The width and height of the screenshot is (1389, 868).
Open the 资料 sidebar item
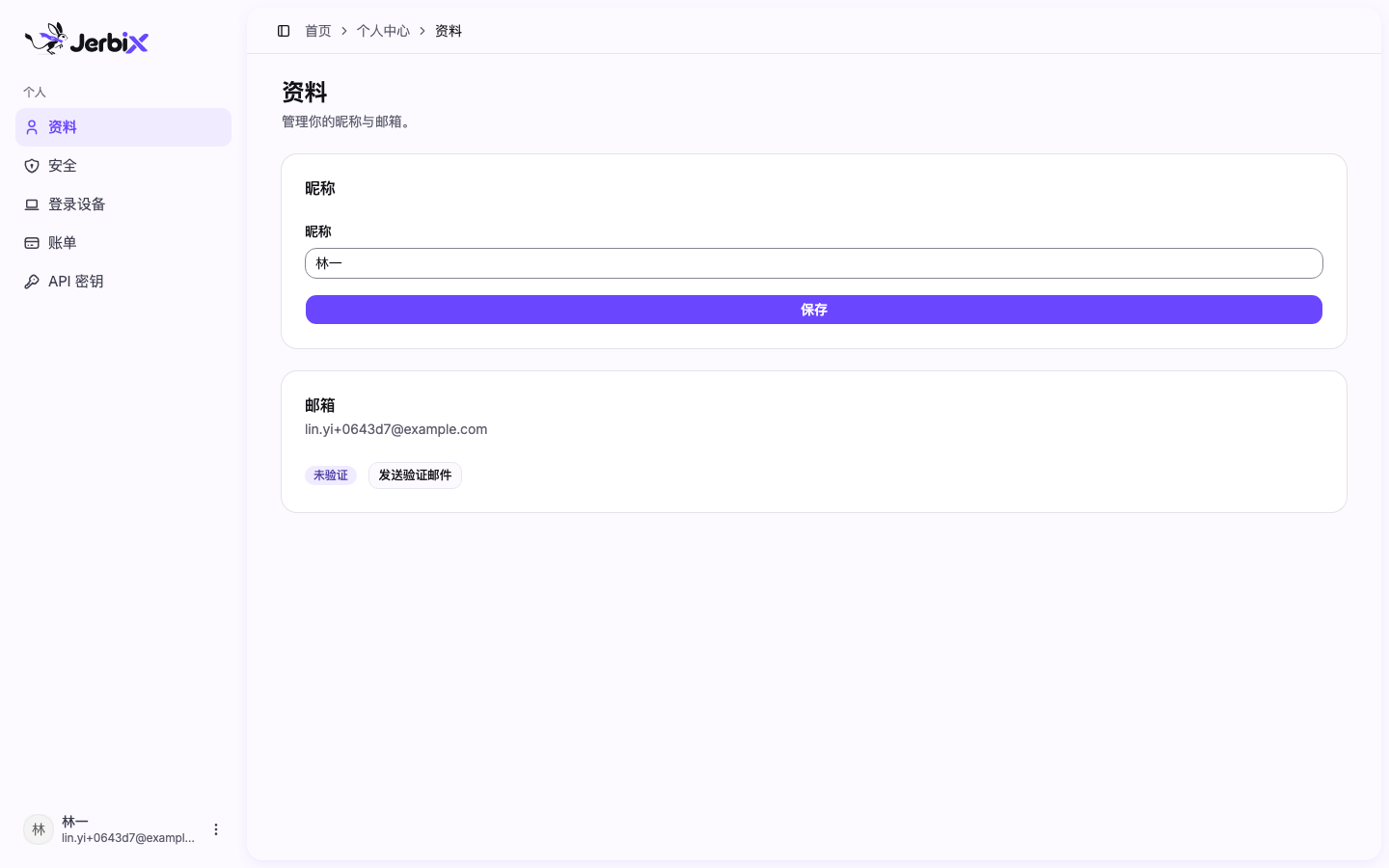click(x=123, y=127)
